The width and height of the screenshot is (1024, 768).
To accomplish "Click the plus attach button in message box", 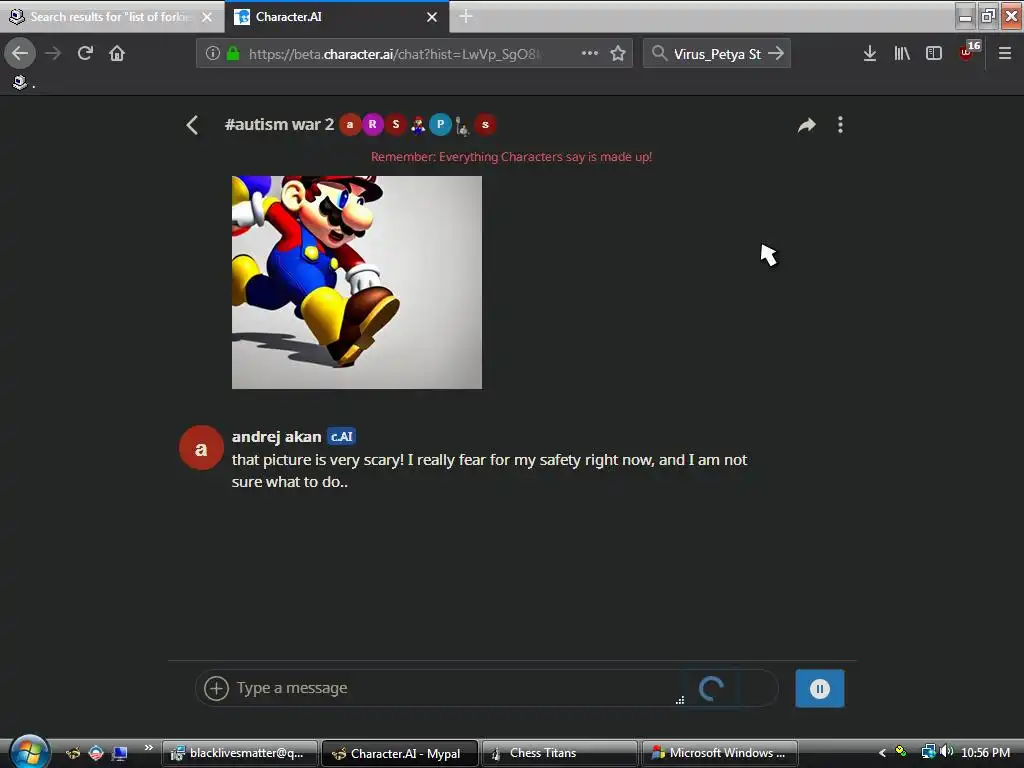I will pyautogui.click(x=216, y=688).
